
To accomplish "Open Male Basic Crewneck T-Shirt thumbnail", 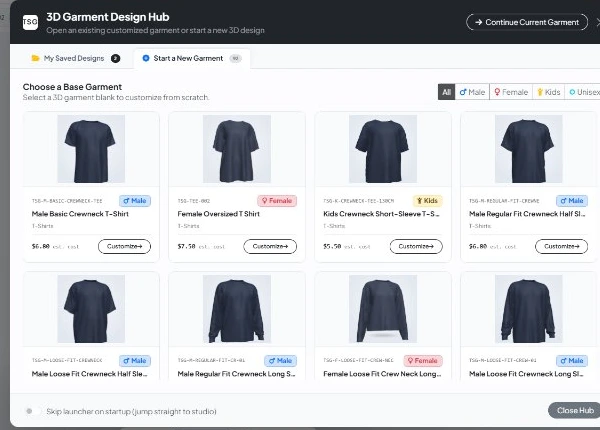I will [x=91, y=149].
